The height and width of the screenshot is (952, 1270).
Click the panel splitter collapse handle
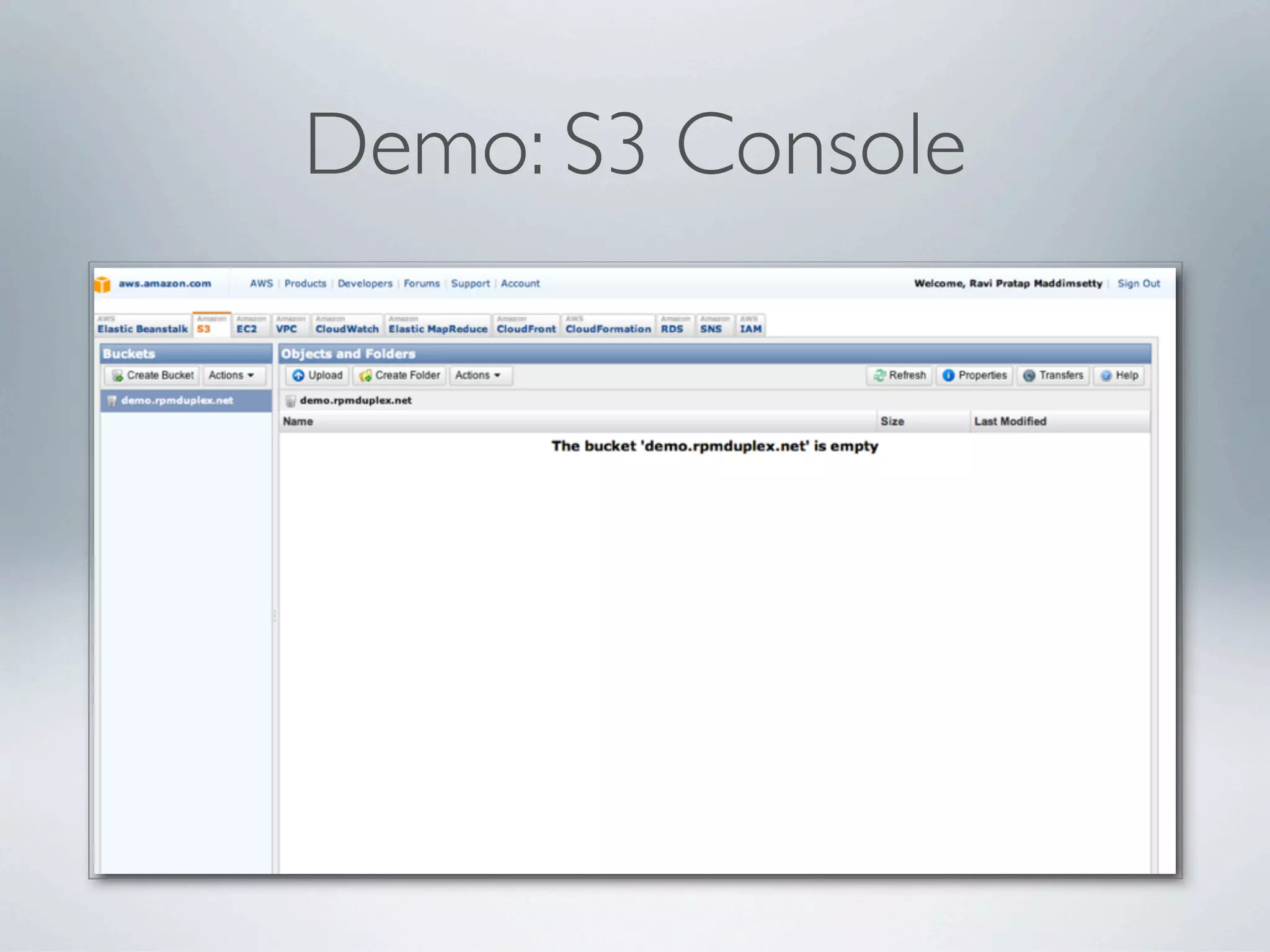click(x=275, y=616)
